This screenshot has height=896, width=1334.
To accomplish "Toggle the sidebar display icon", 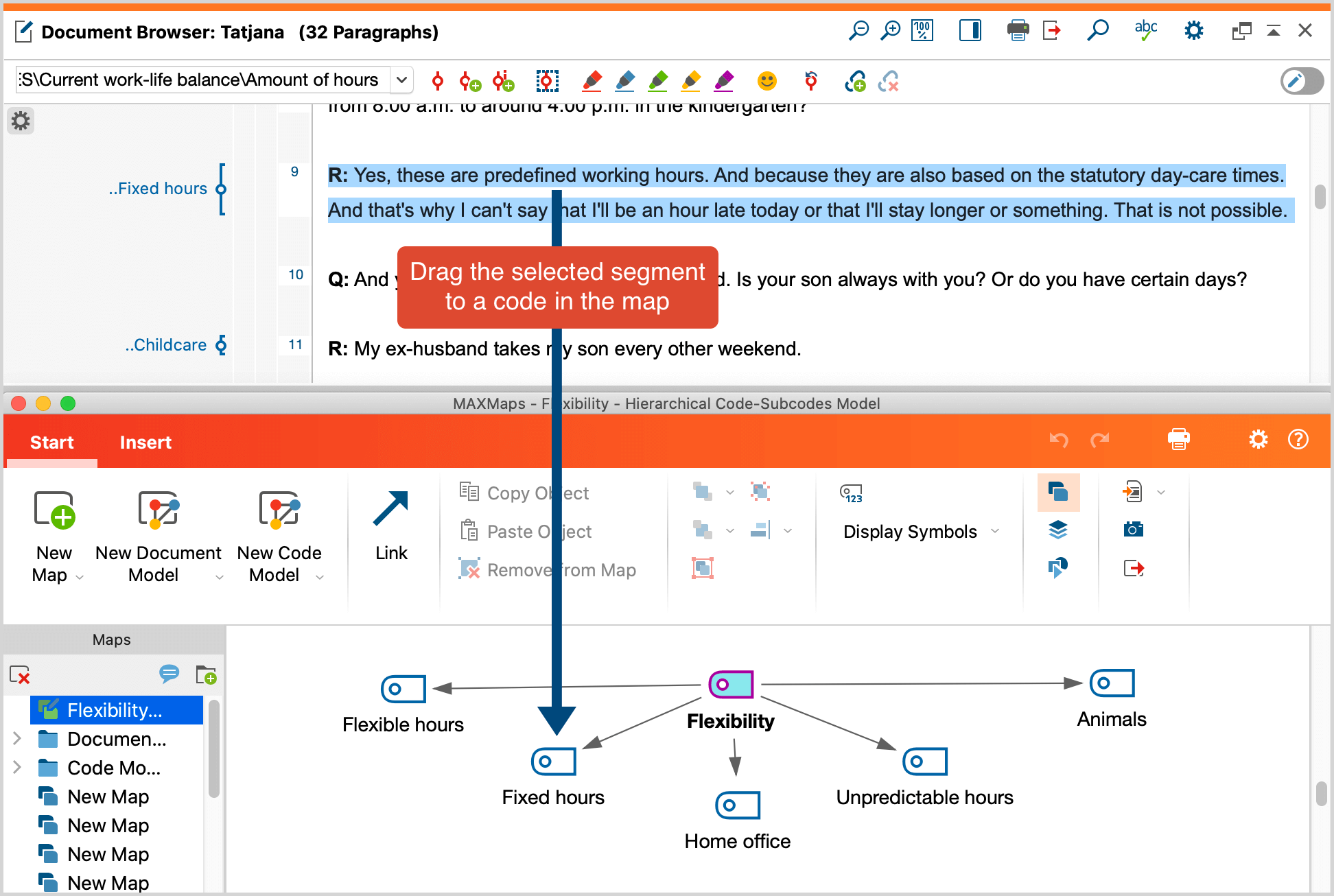I will pos(970,31).
